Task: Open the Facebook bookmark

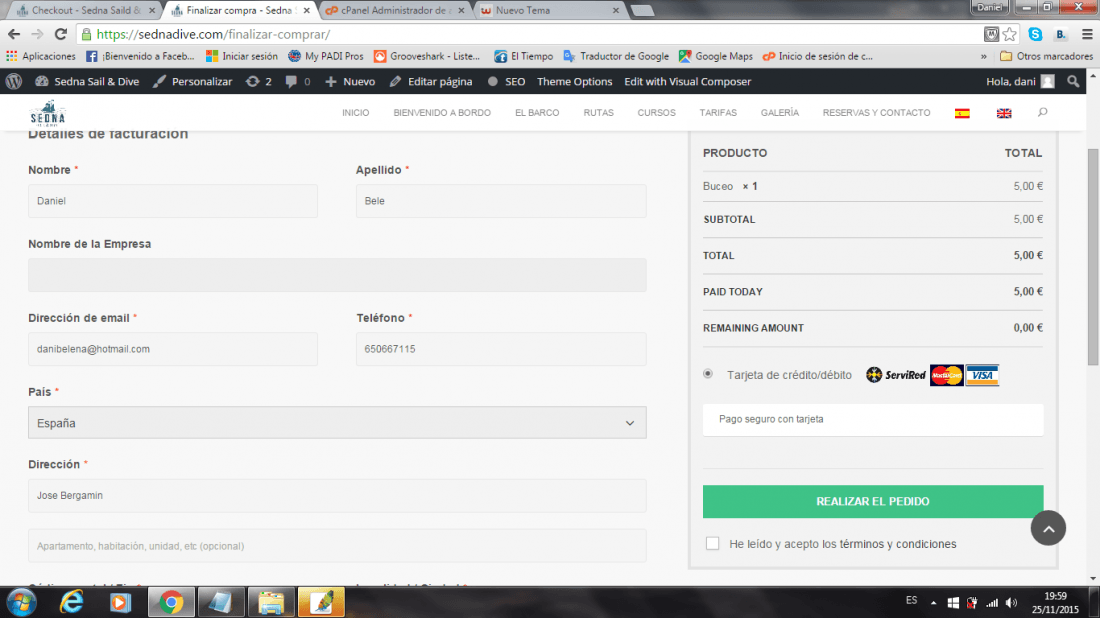Action: point(140,56)
